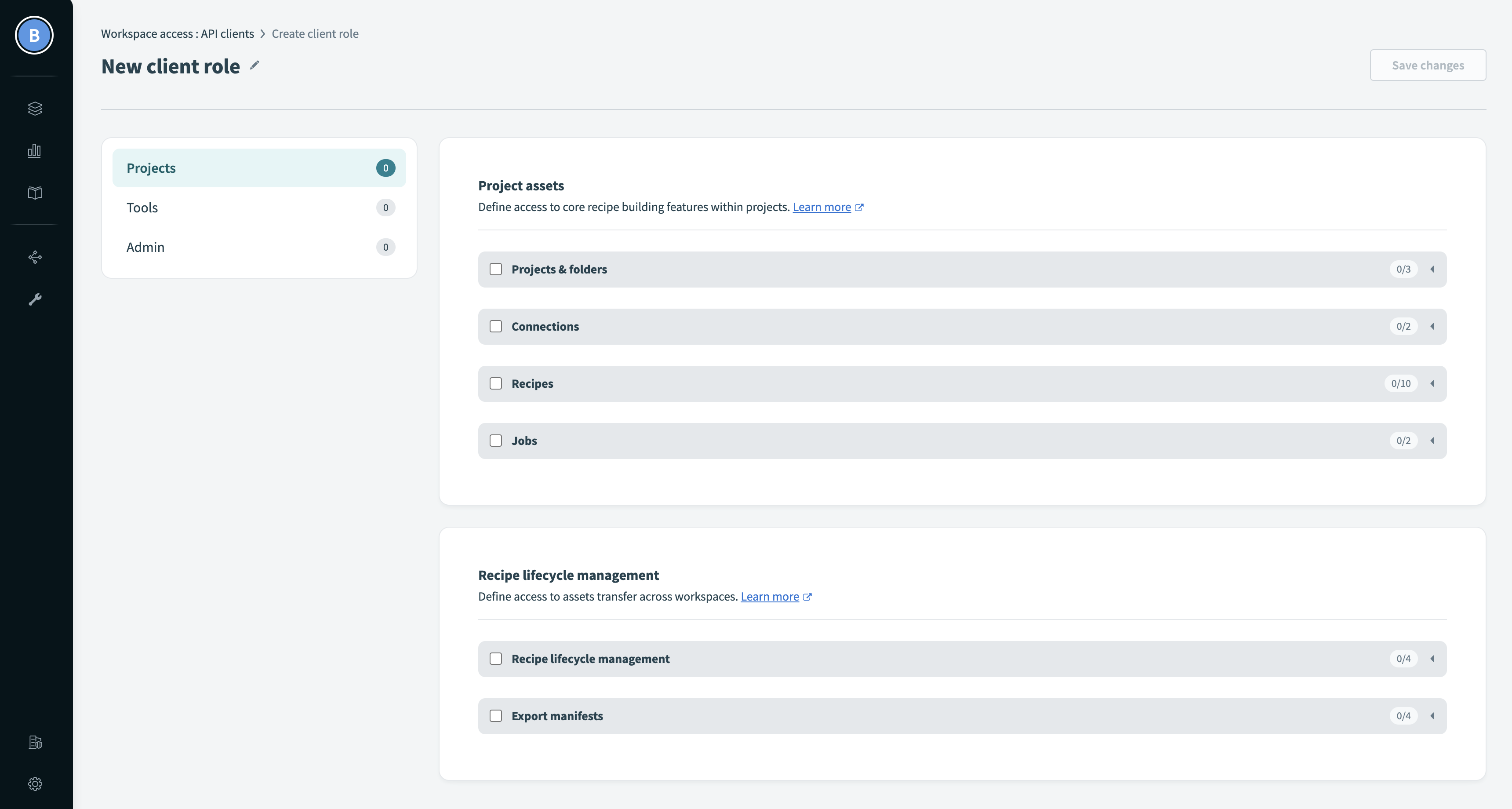Click the data pipeline nodes icon
The image size is (1512, 809).
pos(35,257)
